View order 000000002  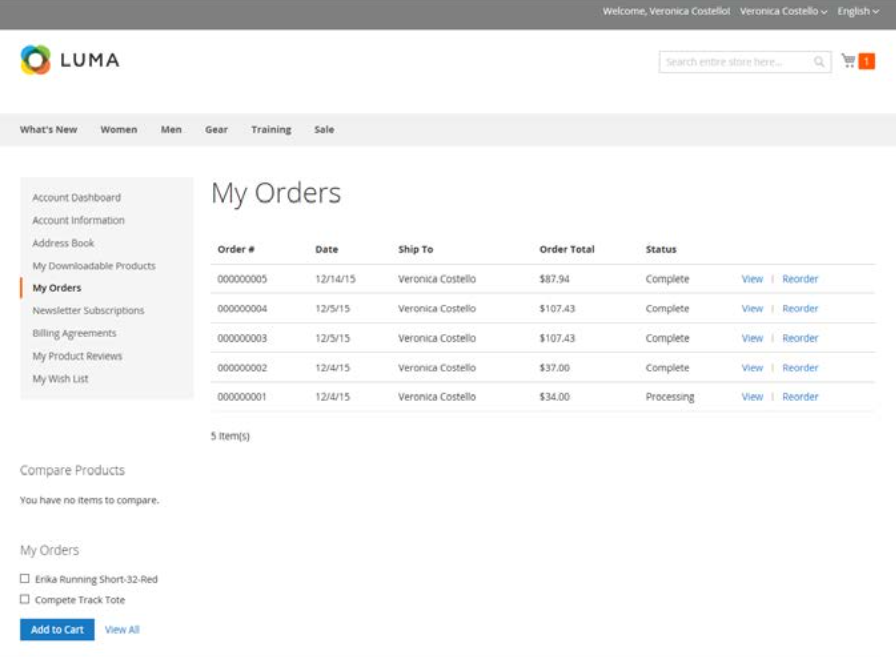click(752, 368)
